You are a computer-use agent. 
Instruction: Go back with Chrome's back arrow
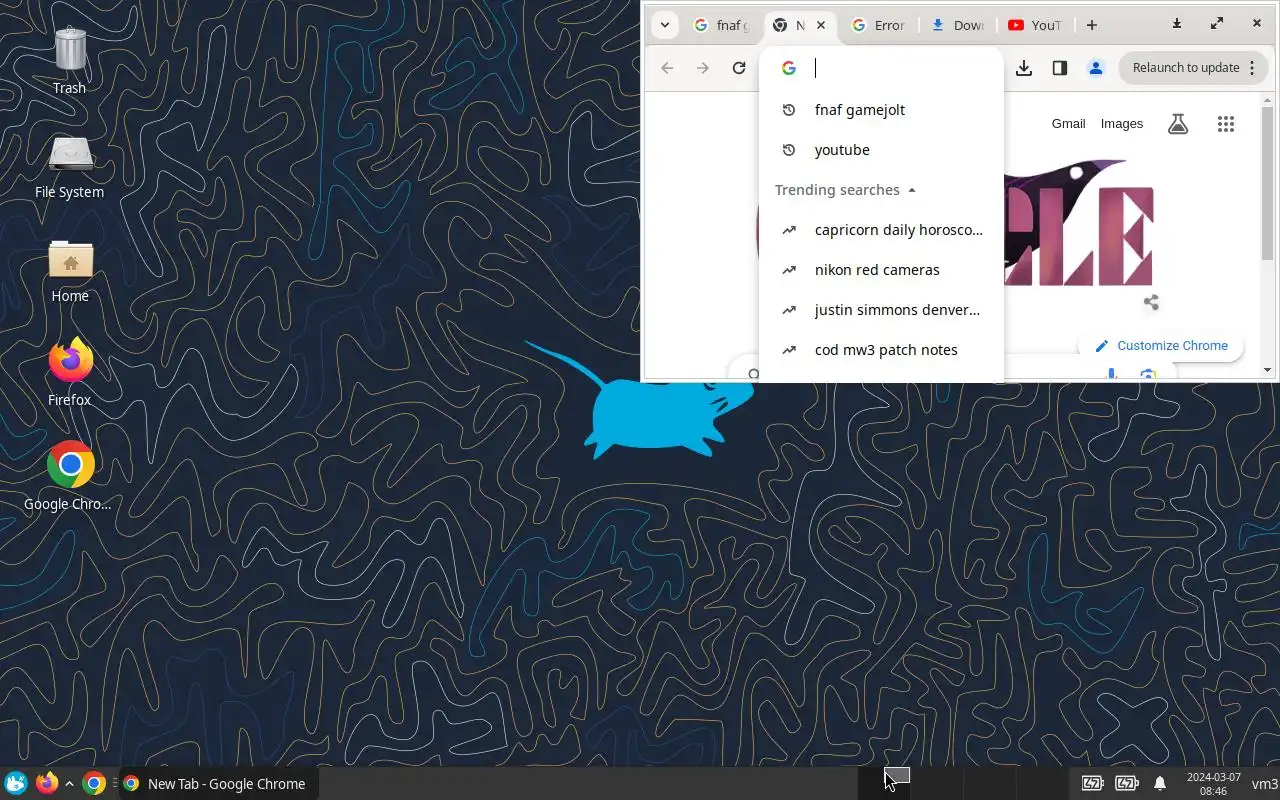[x=667, y=68]
